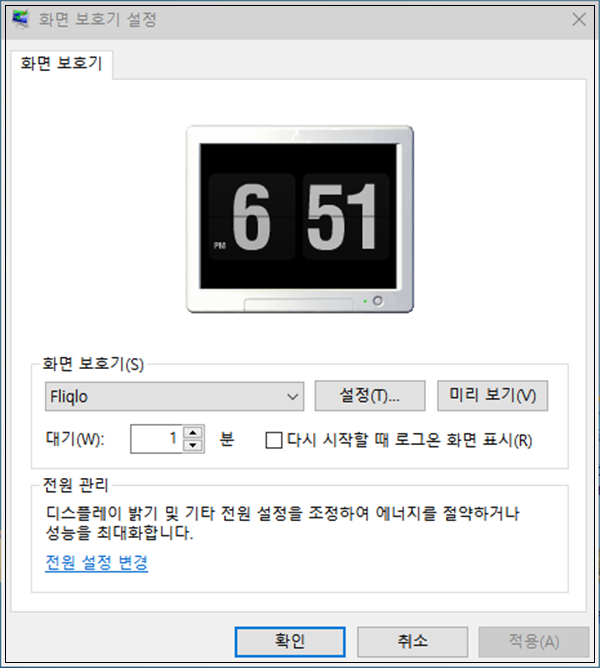Click the minute digits 51 in preview
Image resolution: width=600 pixels, height=668 pixels.
pos(341,216)
